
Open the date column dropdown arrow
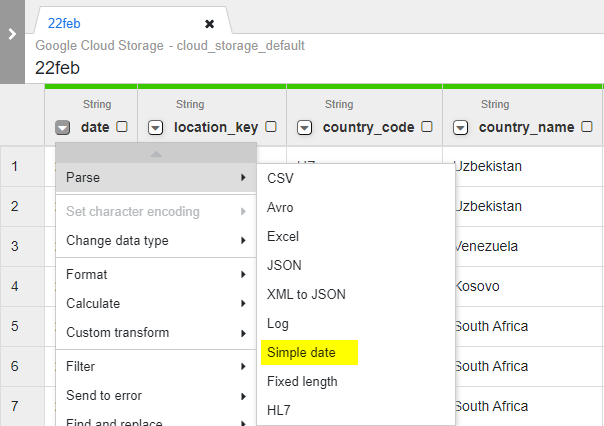coord(63,127)
